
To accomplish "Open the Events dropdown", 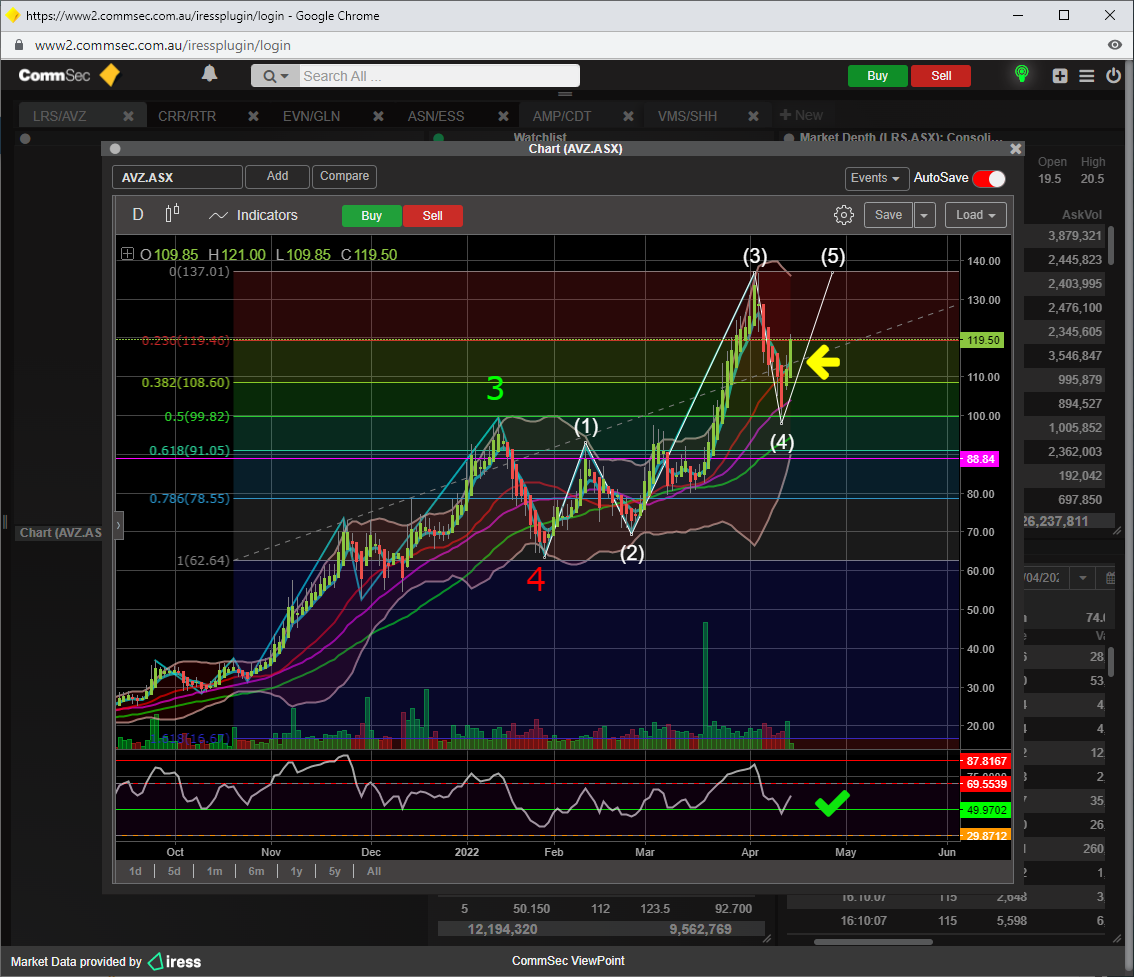I will click(876, 178).
